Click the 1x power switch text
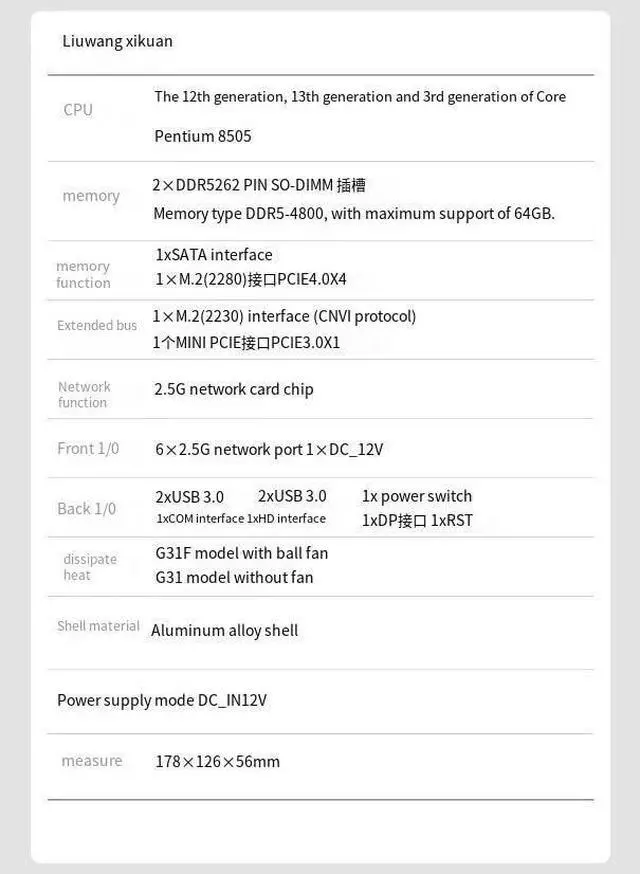Viewport: 640px width, 874px height. point(417,496)
